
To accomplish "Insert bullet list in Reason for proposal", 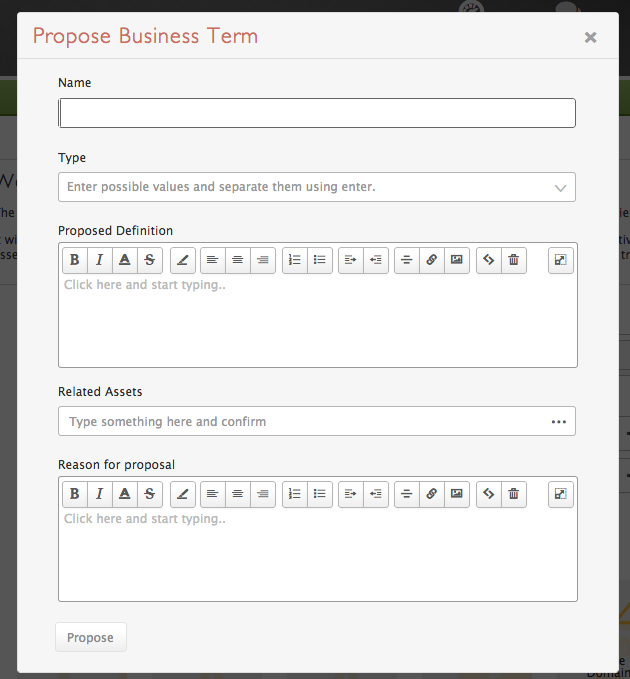I will (x=320, y=494).
